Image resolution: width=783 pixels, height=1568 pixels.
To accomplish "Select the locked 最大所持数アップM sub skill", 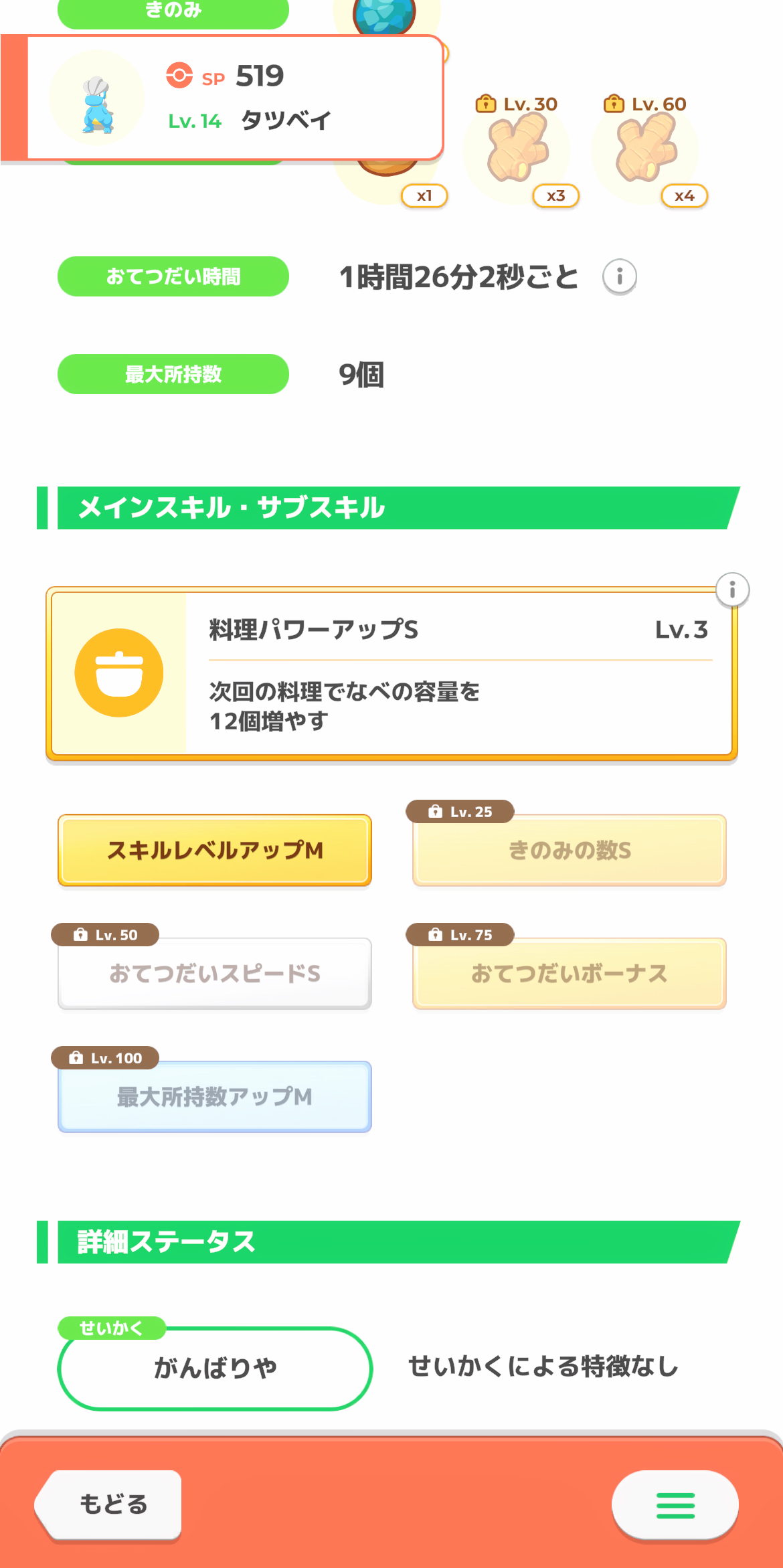I will coord(215,1096).
